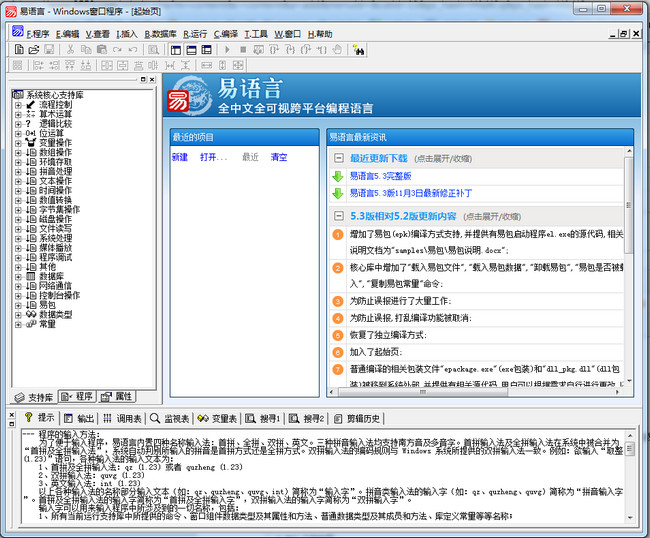Click the same-height sizing icon
This screenshot has height=538, width=650.
(223, 65)
